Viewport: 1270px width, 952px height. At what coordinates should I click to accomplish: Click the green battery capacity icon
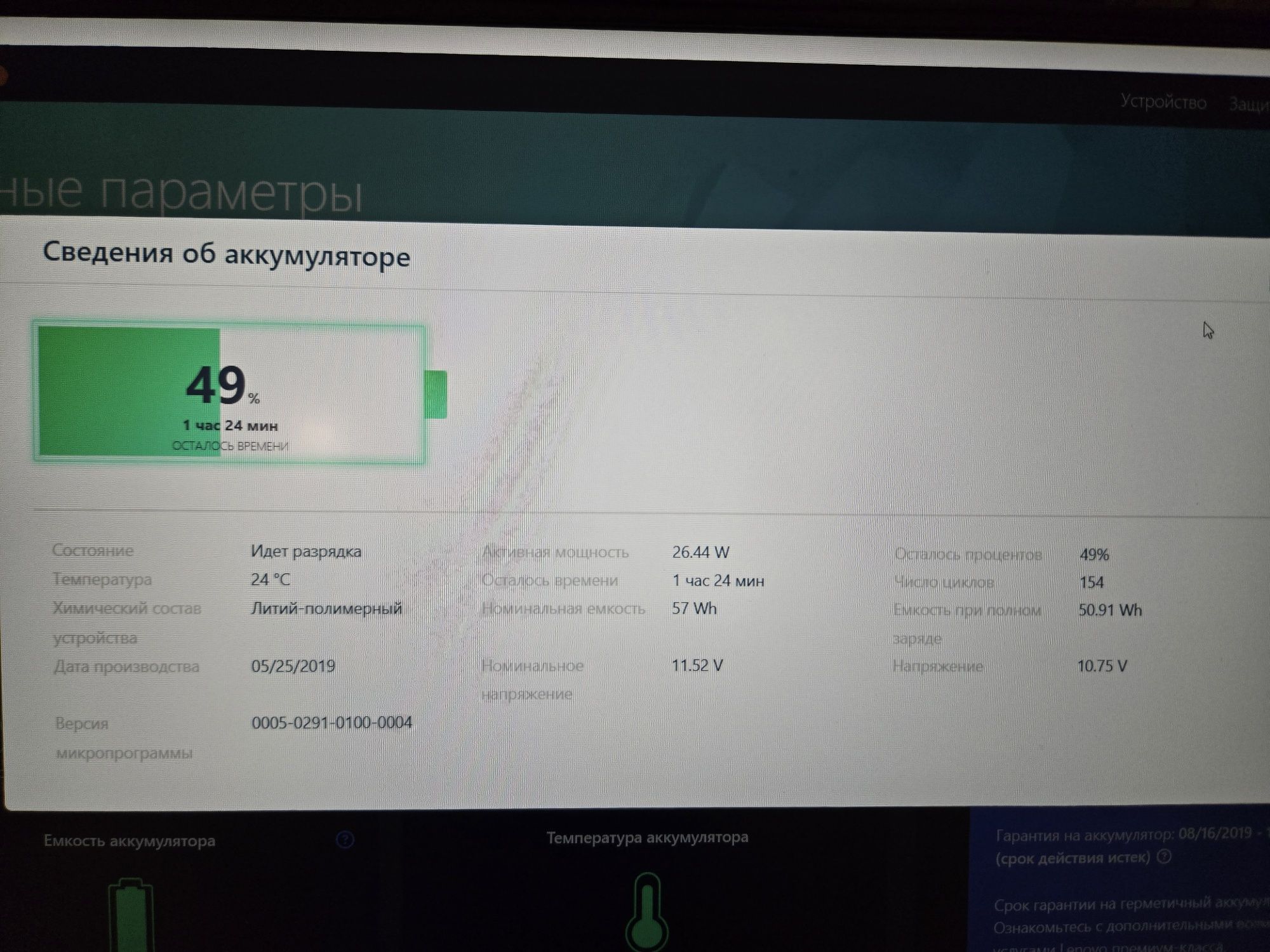(x=131, y=915)
